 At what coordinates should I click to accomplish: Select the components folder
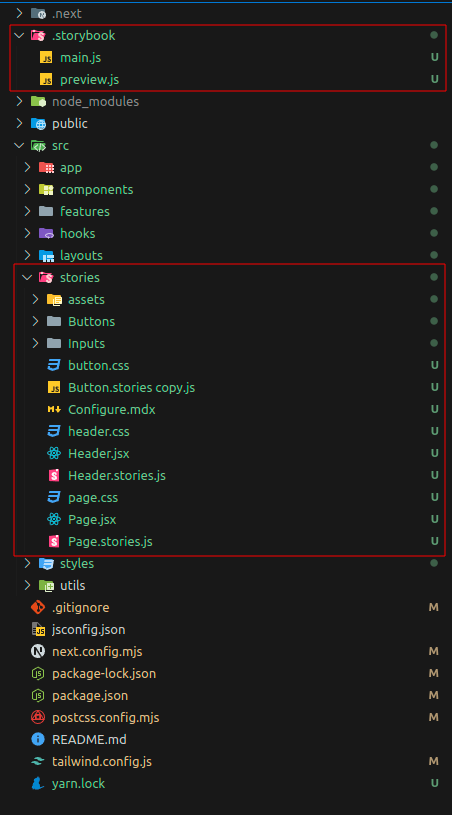pyautogui.click(x=97, y=190)
